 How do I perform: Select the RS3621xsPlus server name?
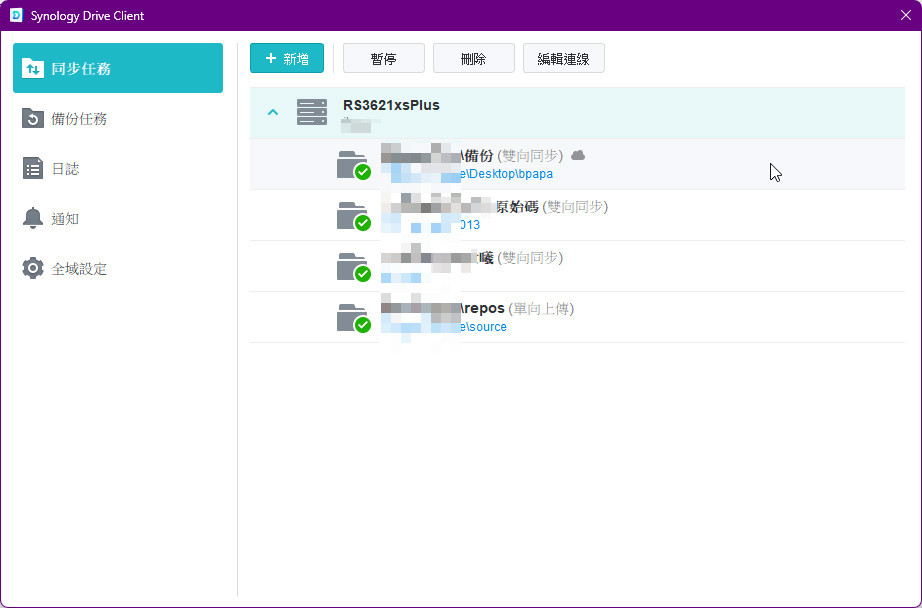tap(391, 105)
